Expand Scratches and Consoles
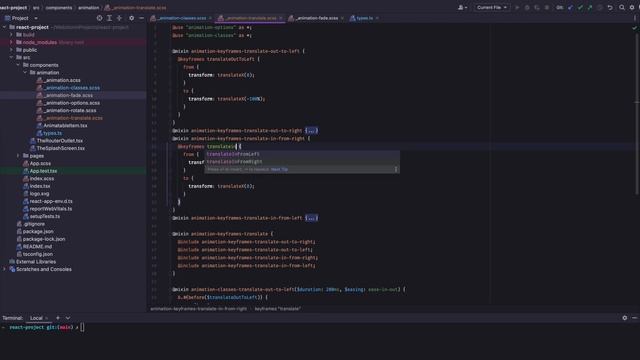640x360 pixels. 4,269
